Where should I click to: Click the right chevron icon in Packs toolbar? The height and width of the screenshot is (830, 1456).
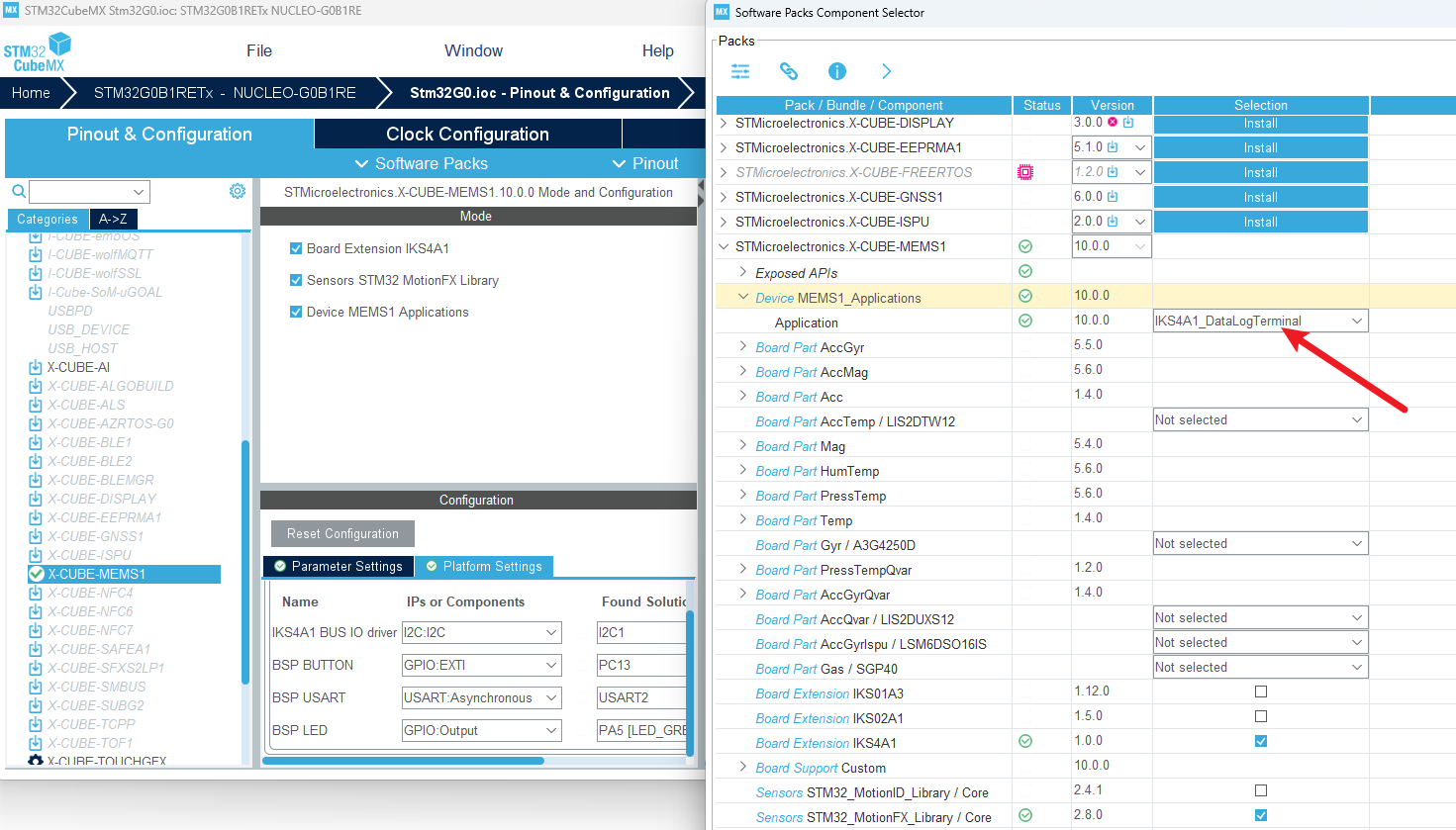click(886, 71)
